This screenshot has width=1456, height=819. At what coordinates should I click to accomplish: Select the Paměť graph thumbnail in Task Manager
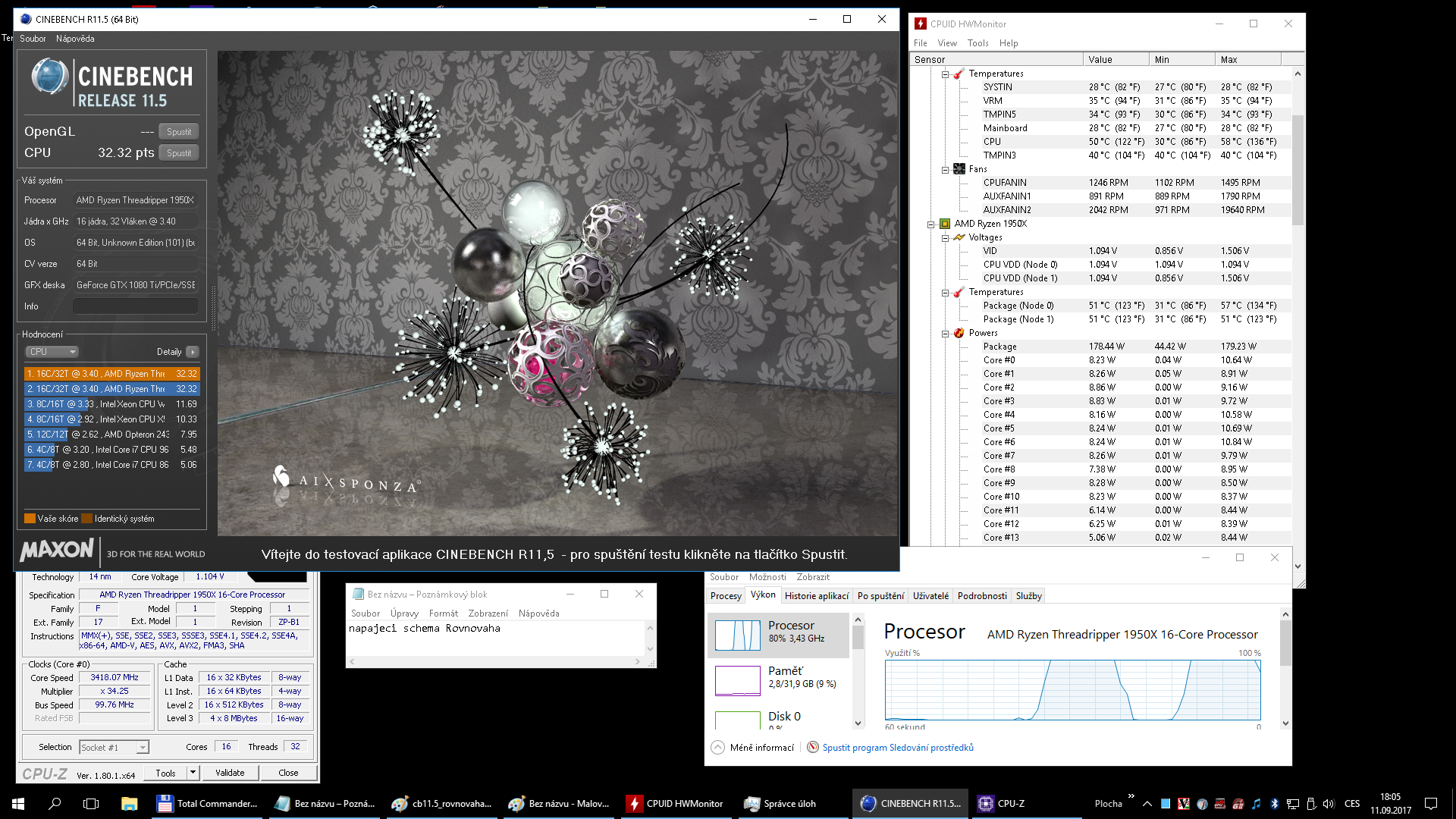pyautogui.click(x=737, y=680)
